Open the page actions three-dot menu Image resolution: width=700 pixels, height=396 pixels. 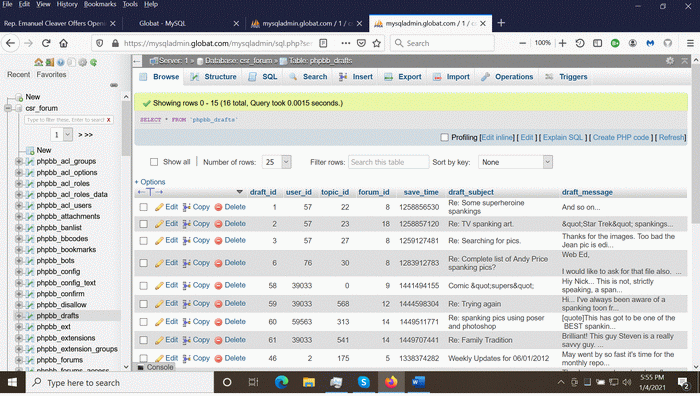346,43
